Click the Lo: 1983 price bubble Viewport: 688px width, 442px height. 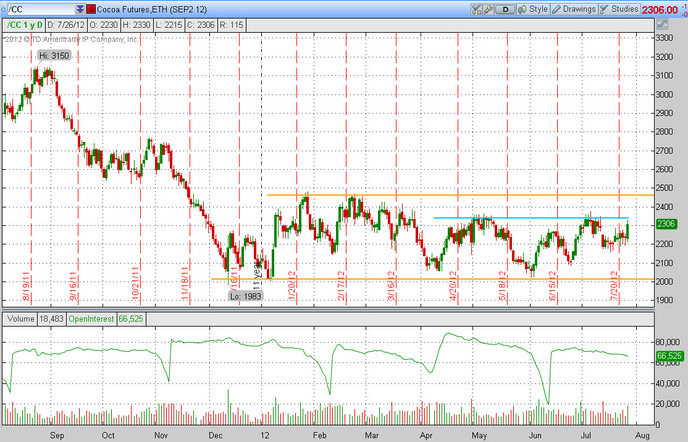click(x=246, y=296)
